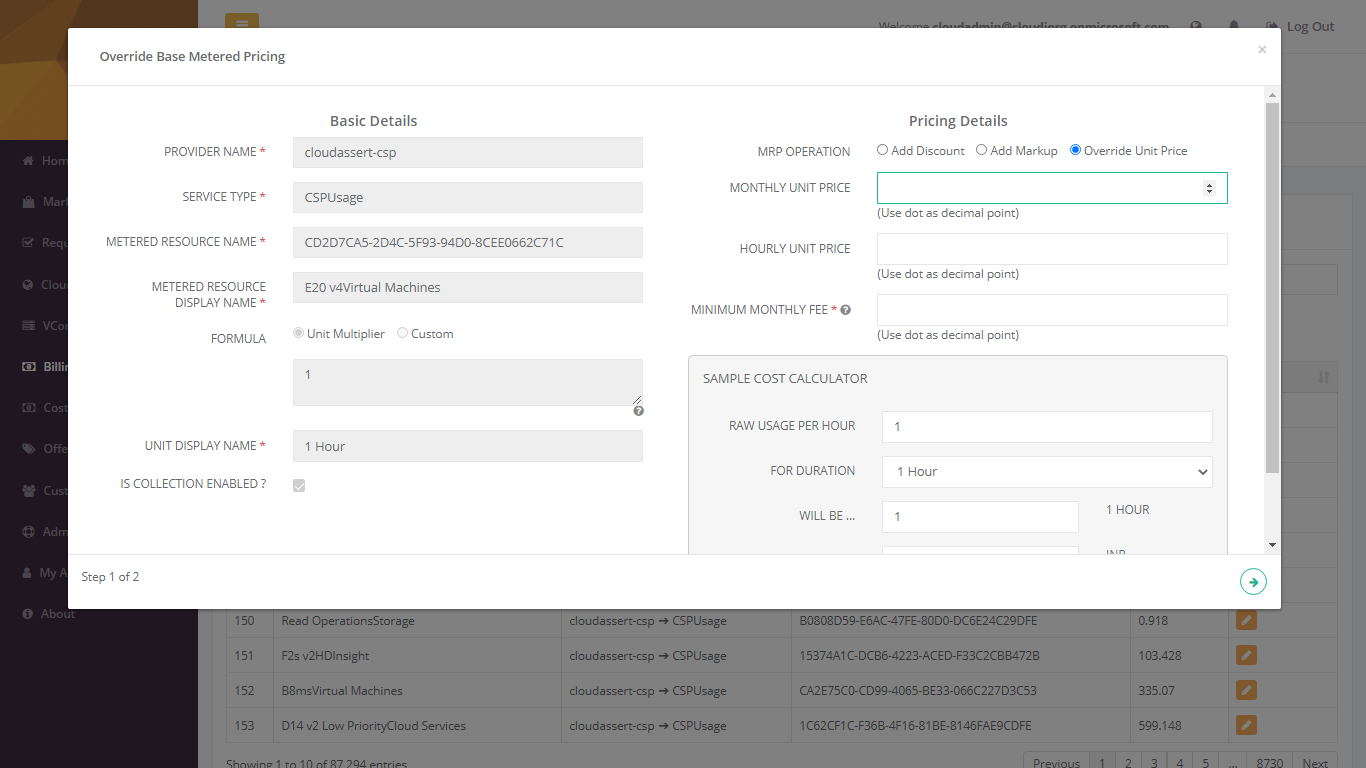
Task: Close the Override Base Metered Pricing dialog
Action: [x=1262, y=50]
